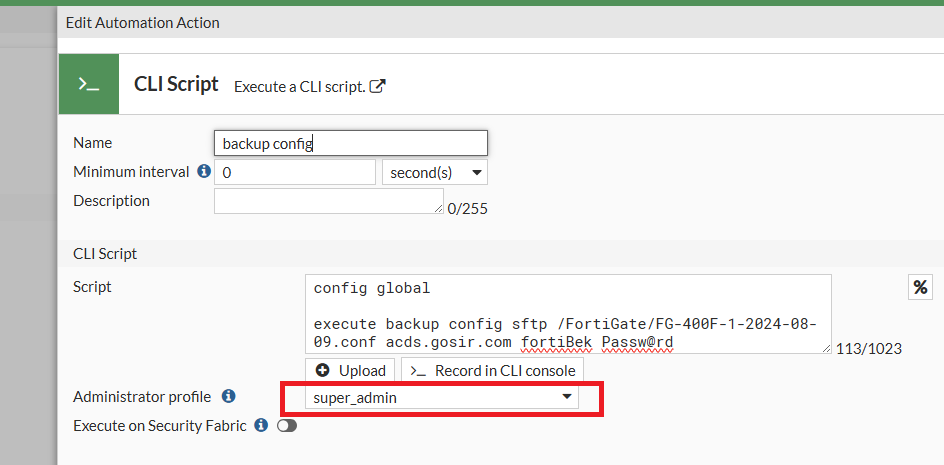This screenshot has width=944, height=465.
Task: Click the Script text area resize handle
Action: pyautogui.click(x=826, y=349)
